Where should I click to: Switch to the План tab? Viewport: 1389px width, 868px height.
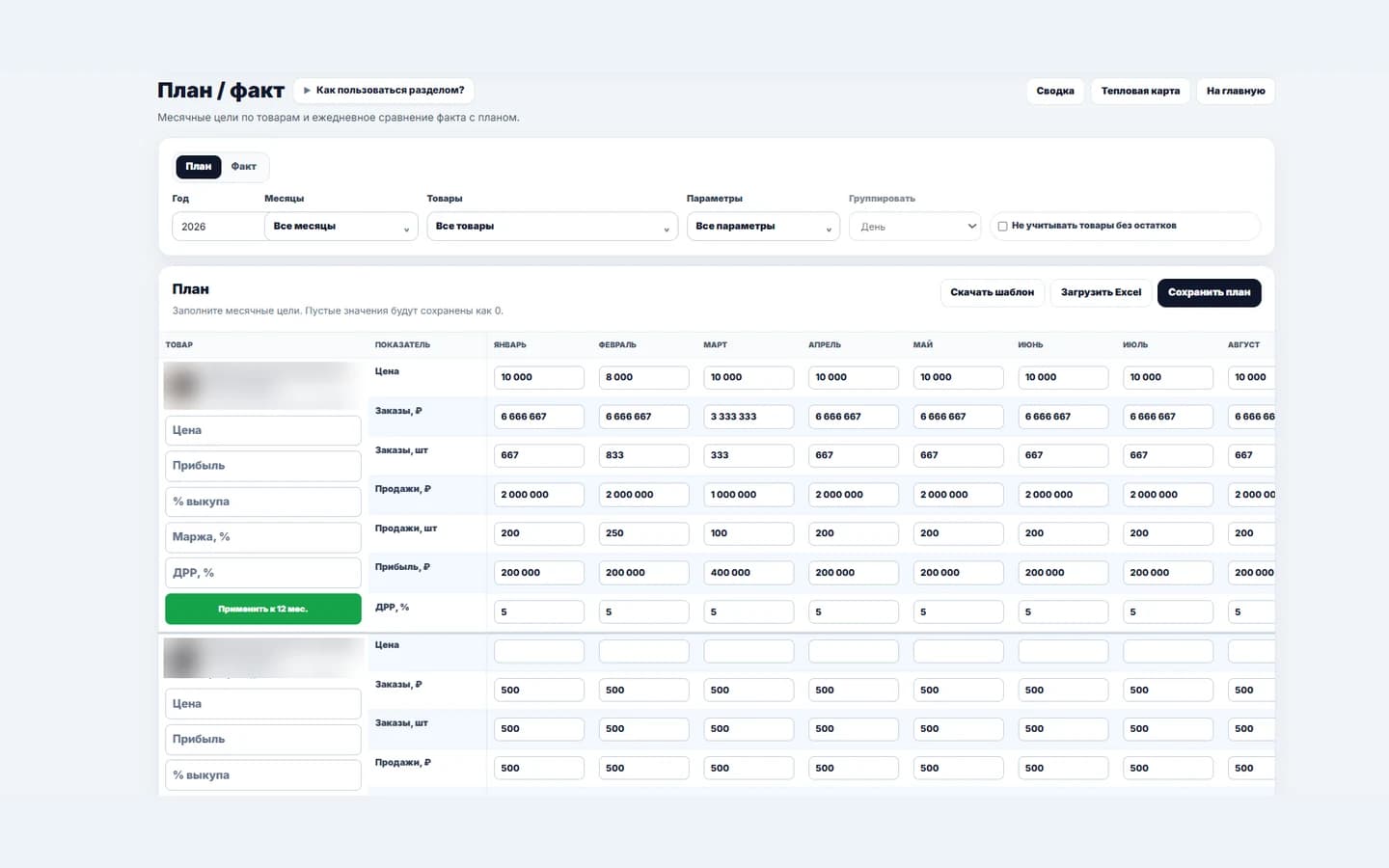pyautogui.click(x=199, y=167)
